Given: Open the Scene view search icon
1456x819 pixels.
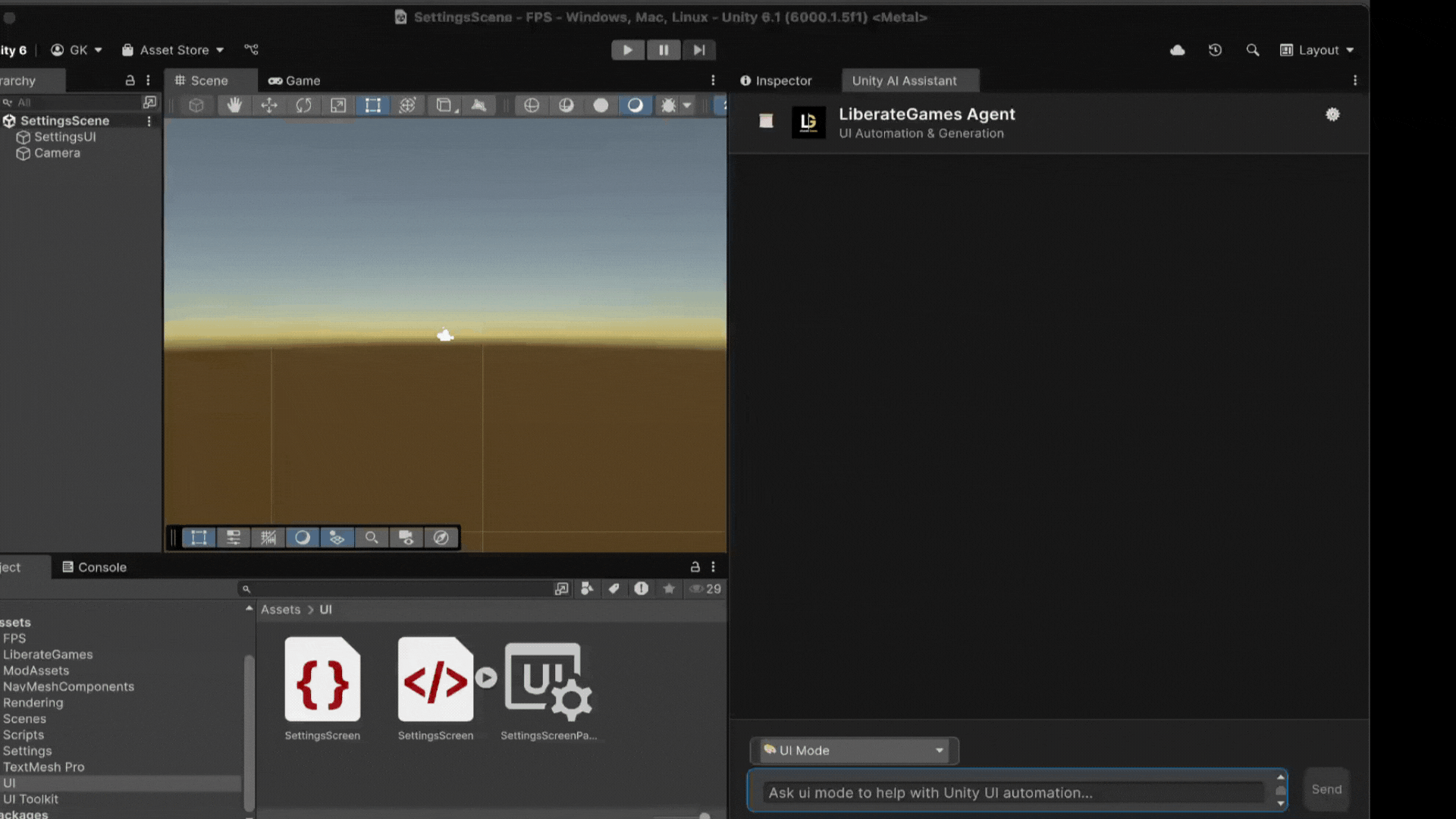Looking at the screenshot, I should pyautogui.click(x=372, y=538).
